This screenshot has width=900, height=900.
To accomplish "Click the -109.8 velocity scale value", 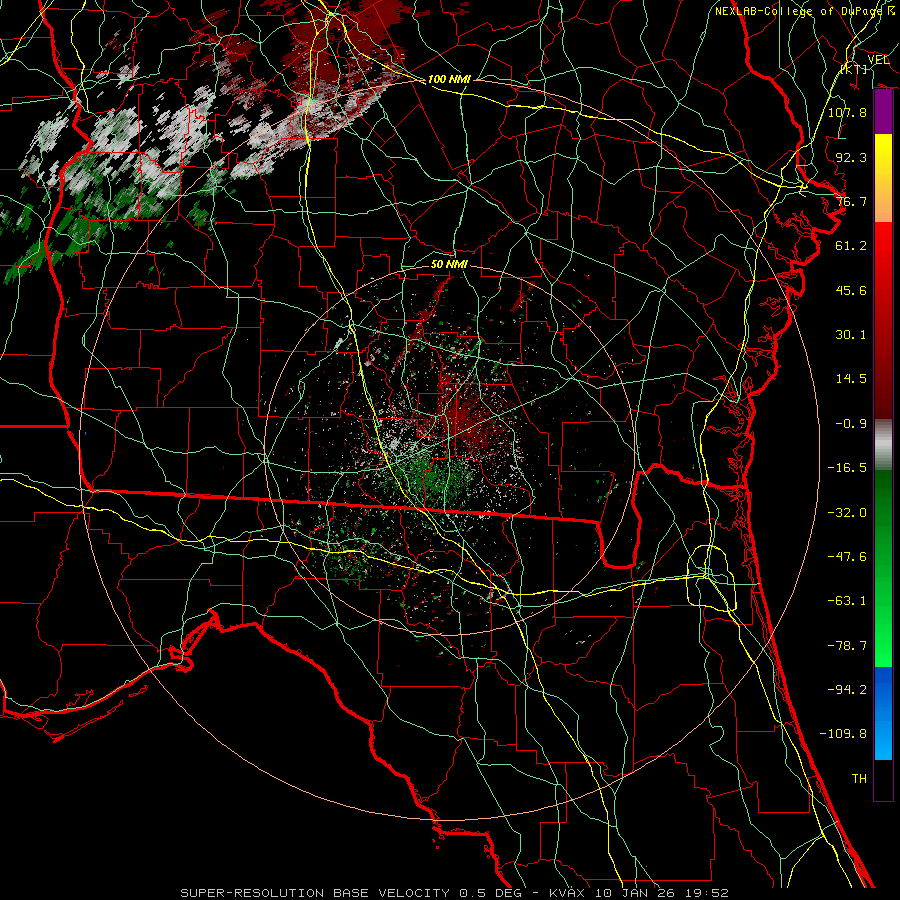I will coord(843,734).
